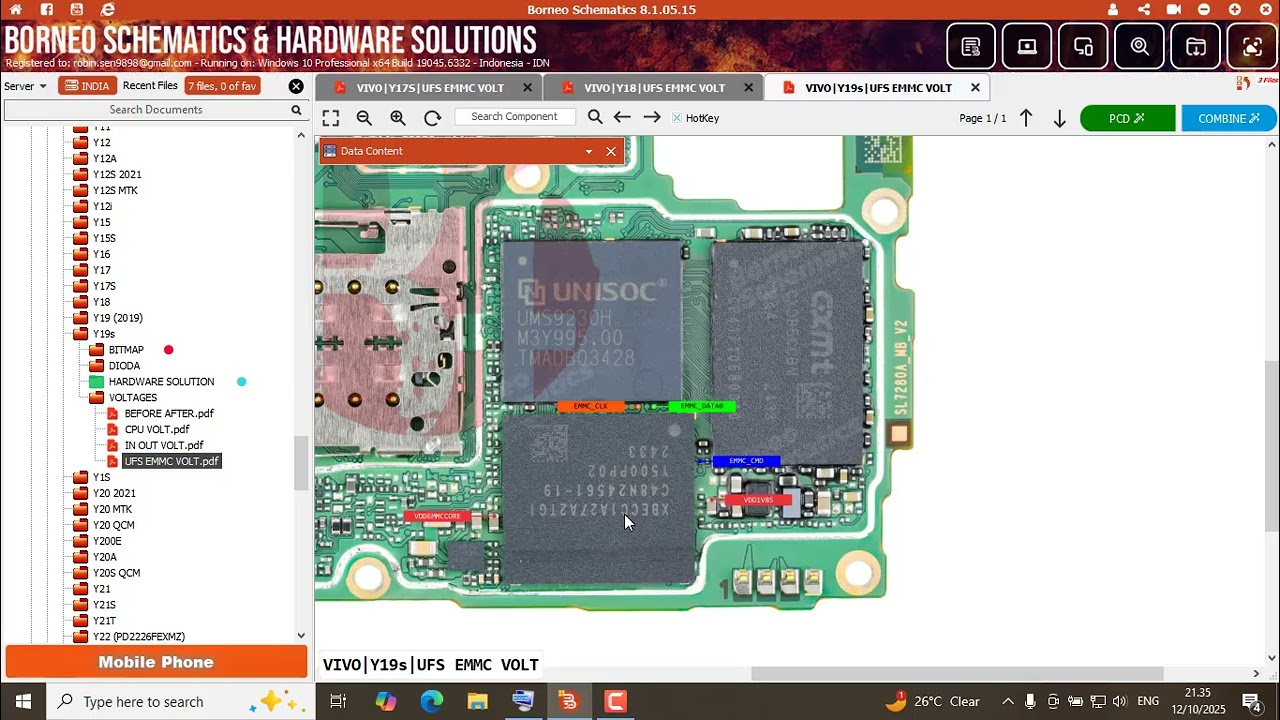Open the Mobile Phone category button
This screenshot has width=1280, height=720.
156,662
